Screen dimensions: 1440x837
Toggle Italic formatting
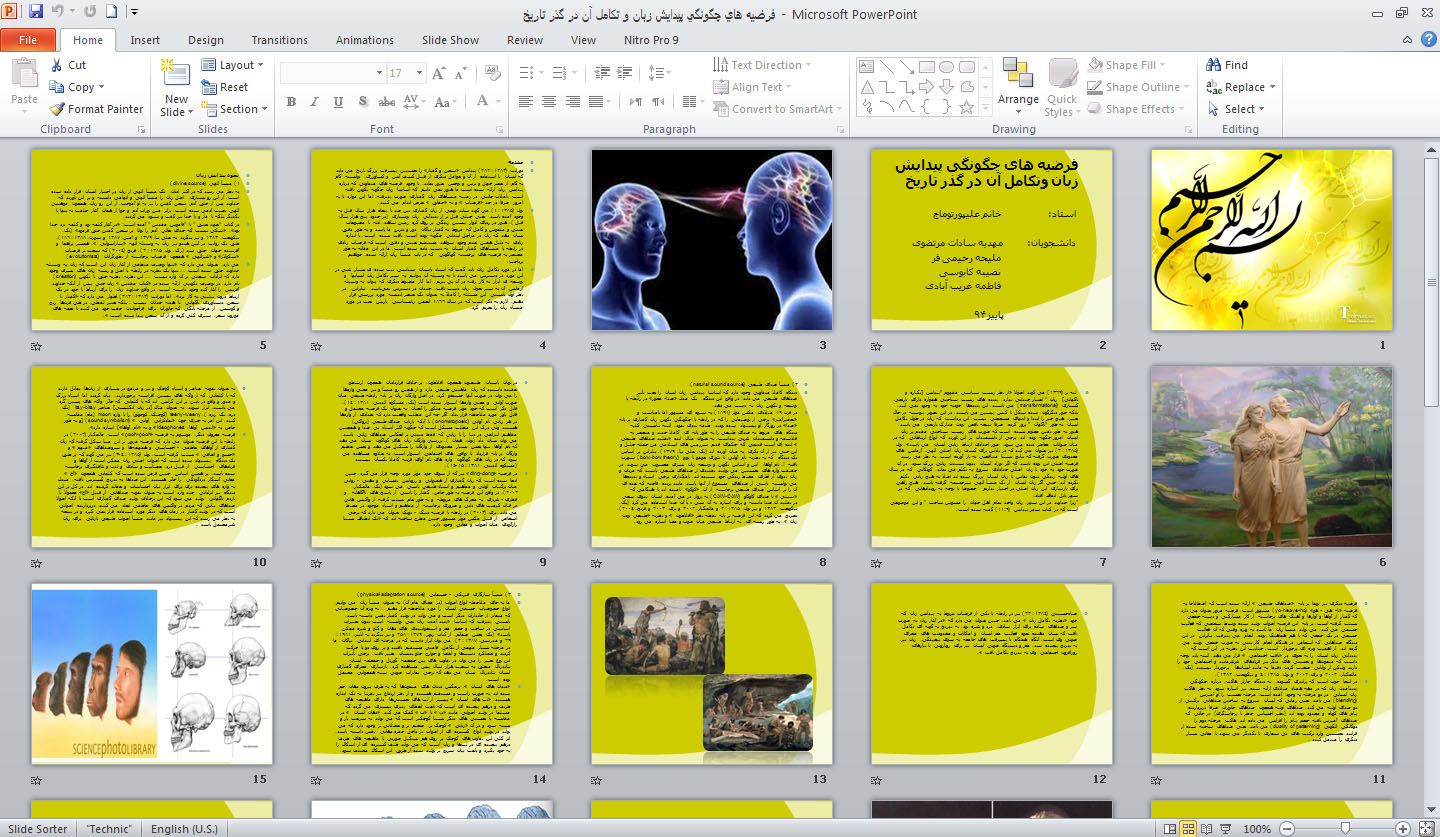click(314, 101)
